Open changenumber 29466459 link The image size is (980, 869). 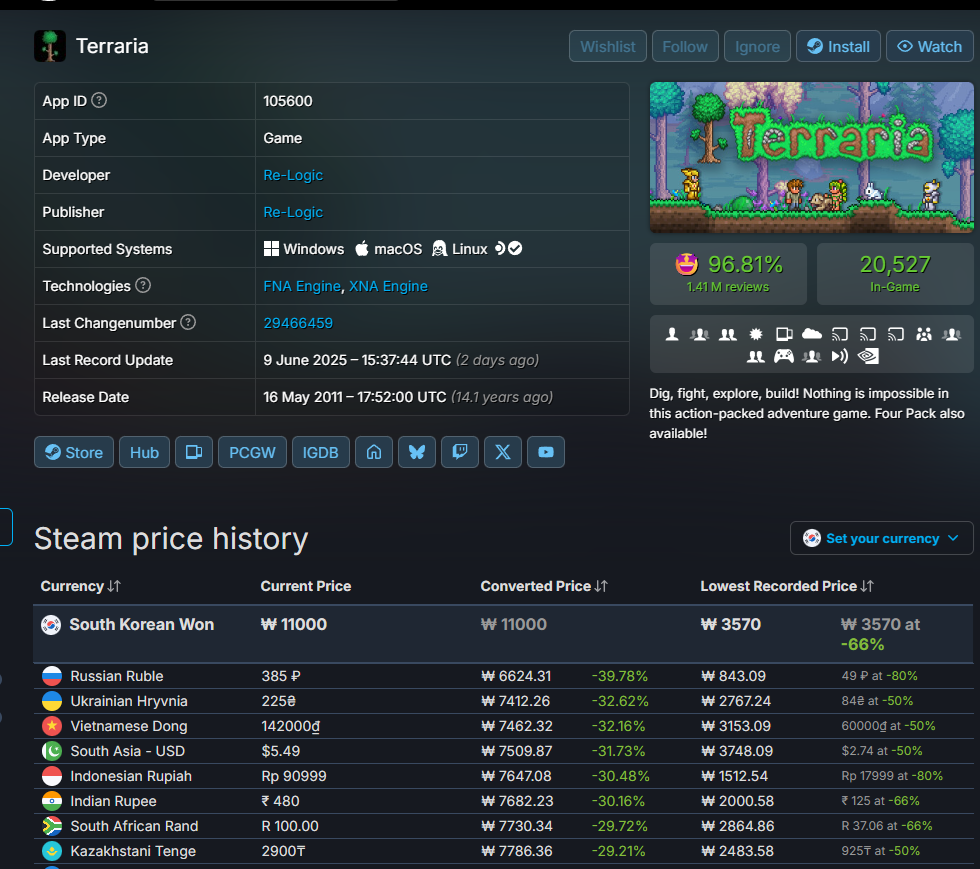(x=298, y=323)
